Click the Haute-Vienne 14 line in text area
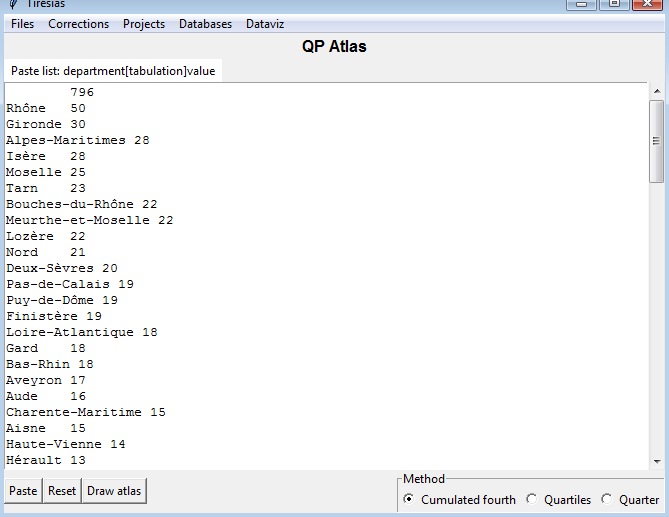 (66, 444)
